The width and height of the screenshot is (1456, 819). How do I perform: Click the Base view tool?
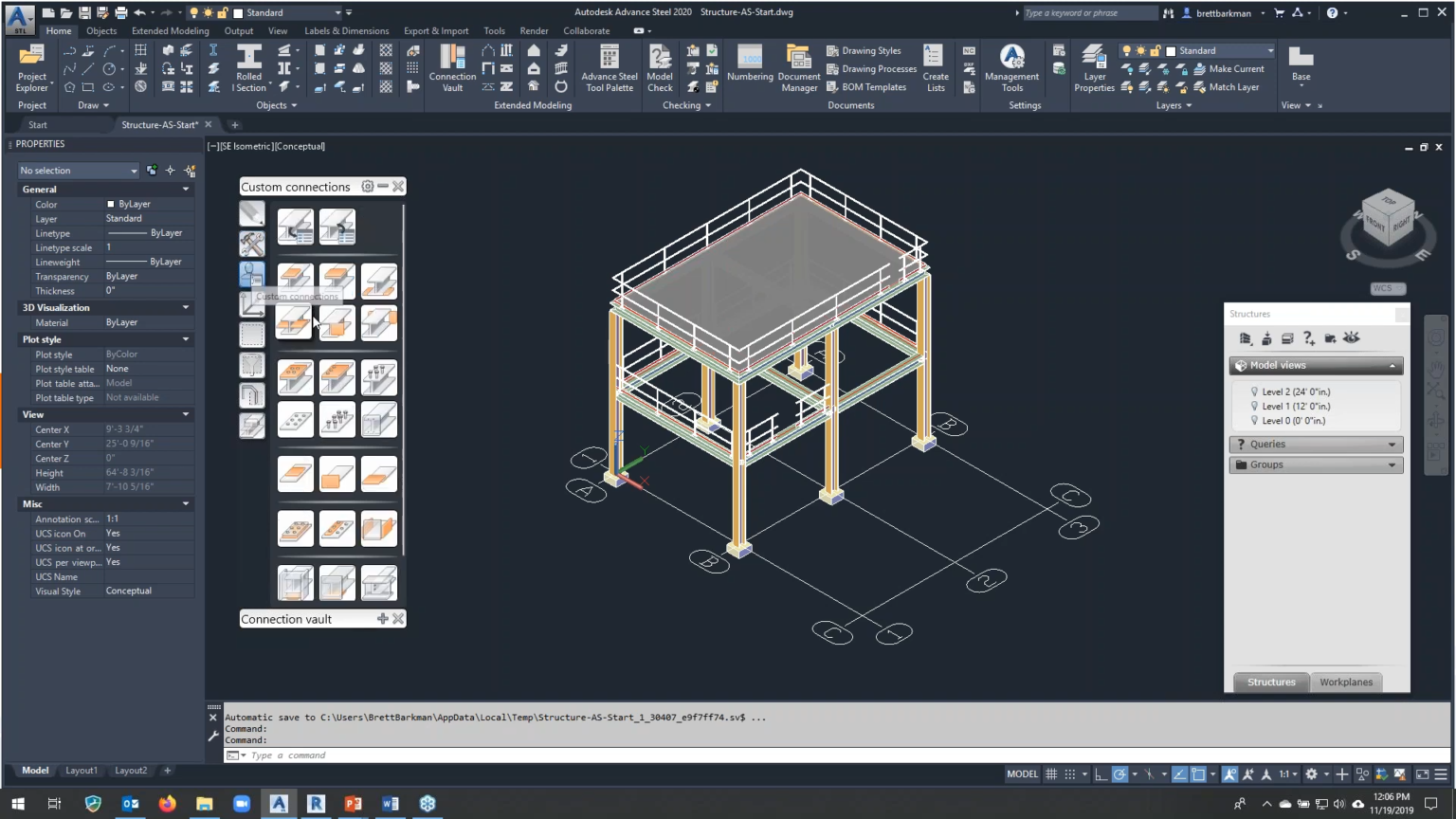pos(1301,64)
